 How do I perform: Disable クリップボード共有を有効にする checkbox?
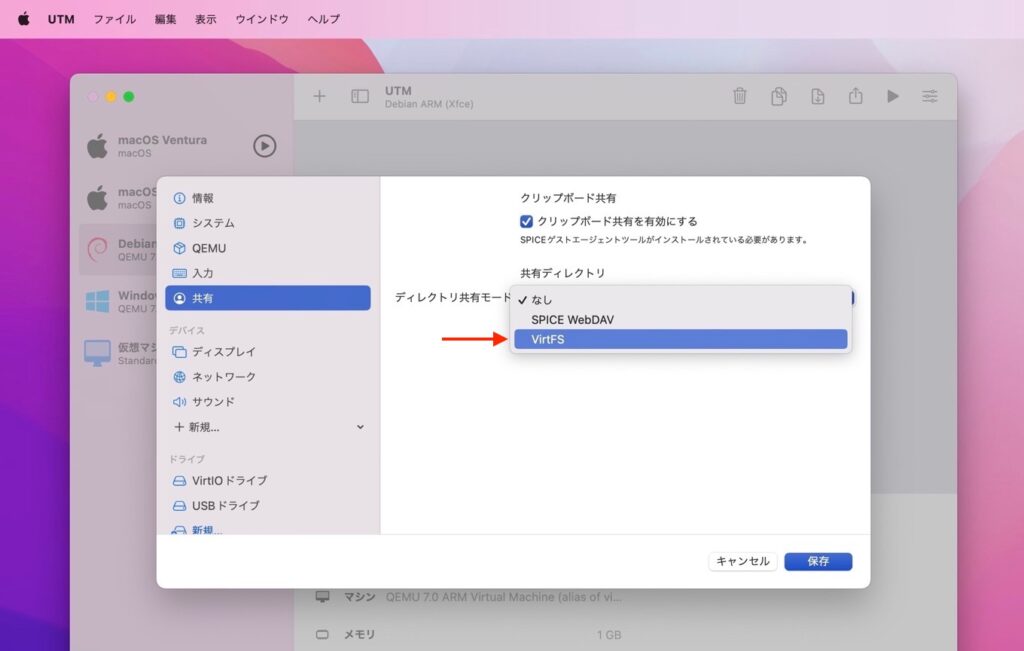(x=525, y=222)
